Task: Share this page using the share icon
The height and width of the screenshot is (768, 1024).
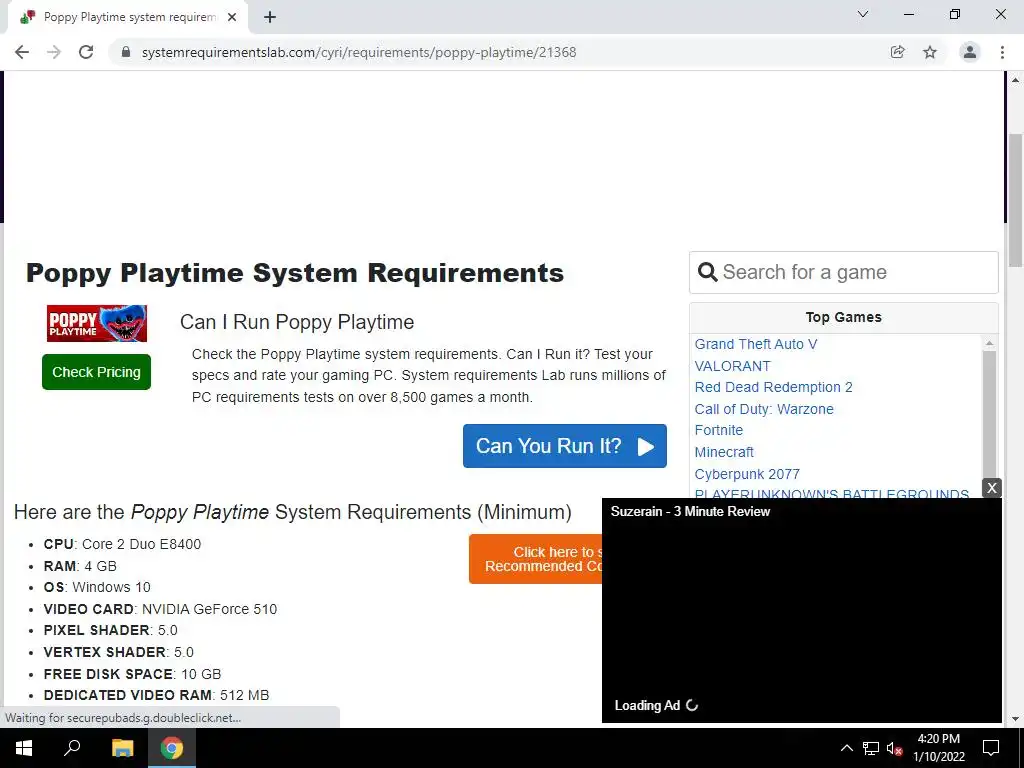Action: tap(898, 52)
